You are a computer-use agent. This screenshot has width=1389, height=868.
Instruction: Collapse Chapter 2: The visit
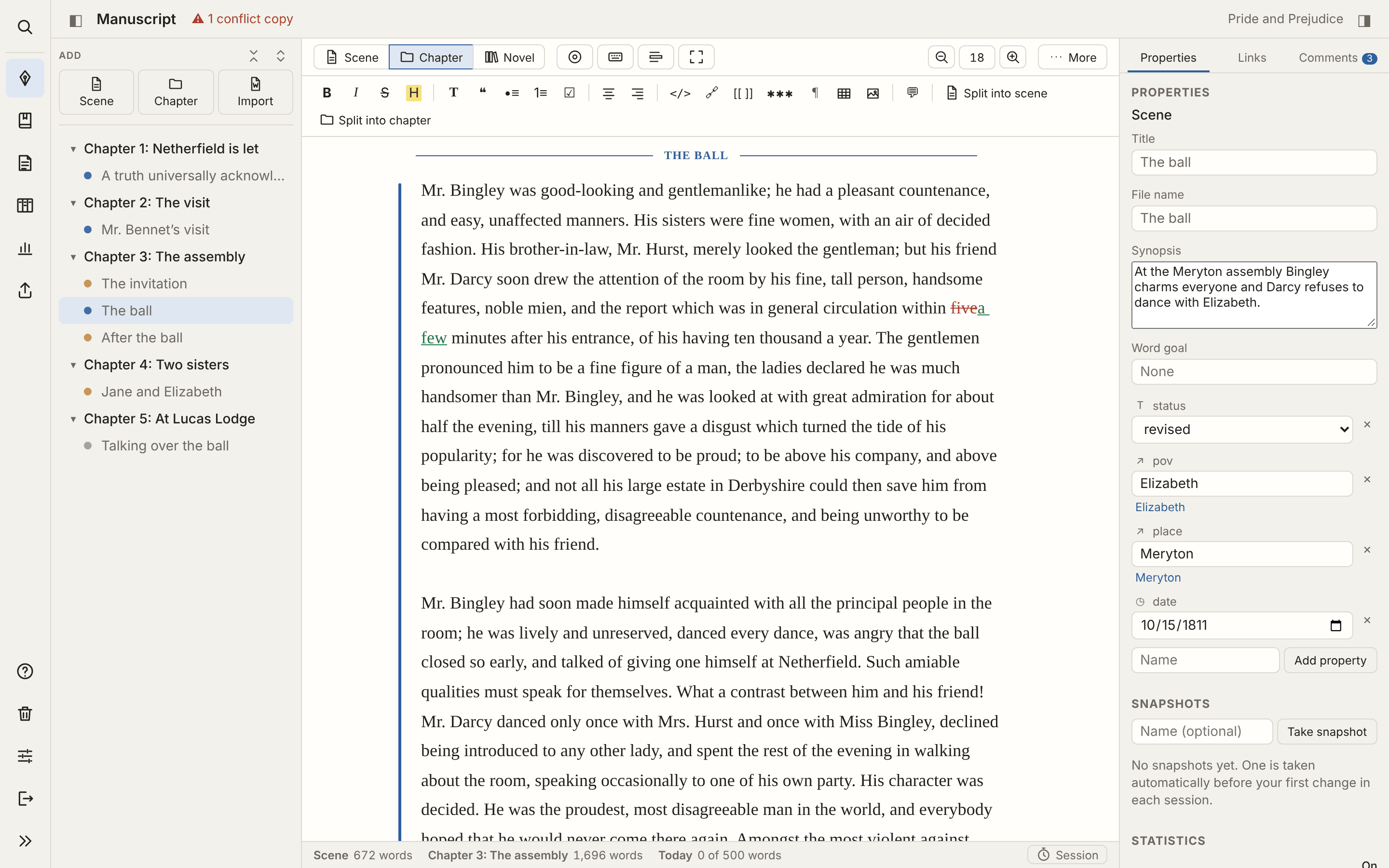coord(73,203)
